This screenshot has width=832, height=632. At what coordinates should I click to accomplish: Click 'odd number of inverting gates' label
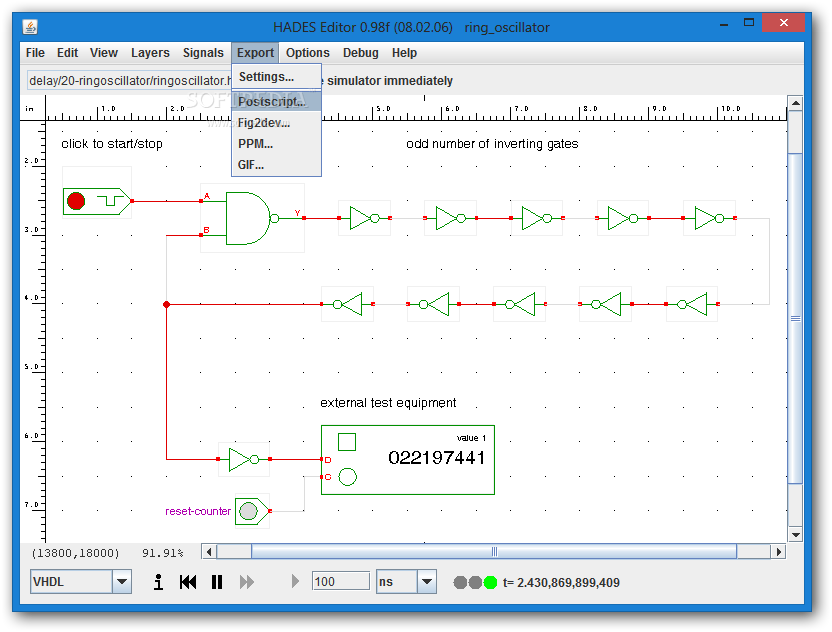pos(492,144)
